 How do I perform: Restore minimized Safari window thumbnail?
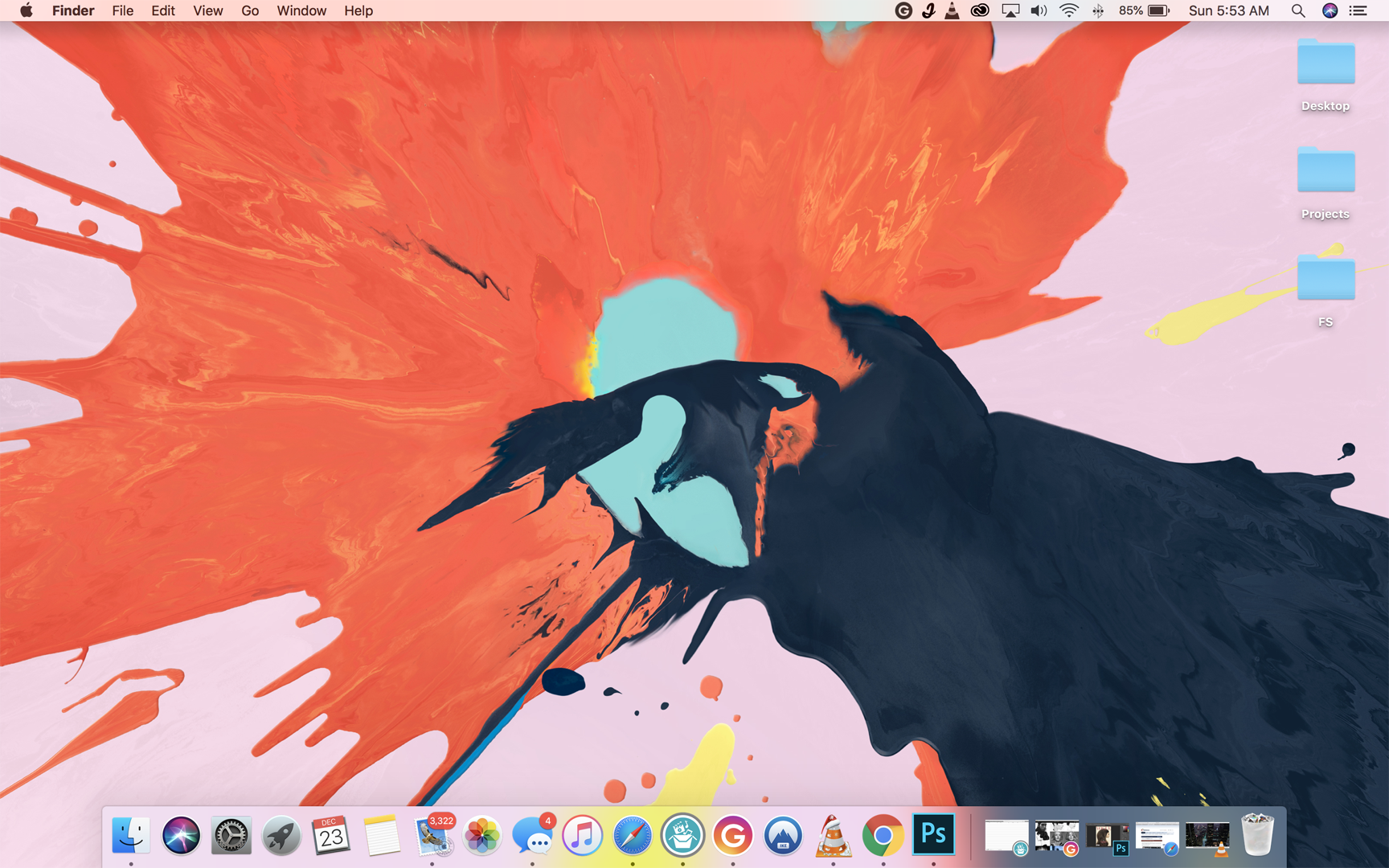pyautogui.click(x=1157, y=837)
